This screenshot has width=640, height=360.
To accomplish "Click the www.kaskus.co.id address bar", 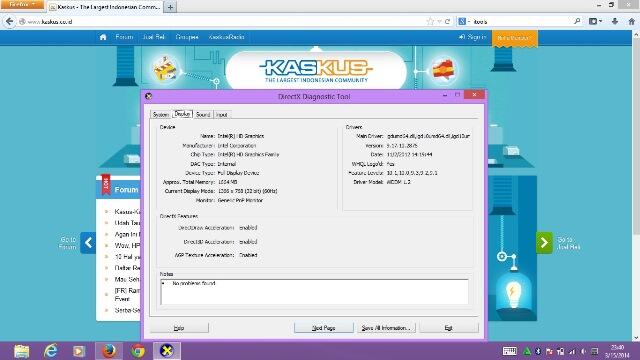I will tap(220, 21).
